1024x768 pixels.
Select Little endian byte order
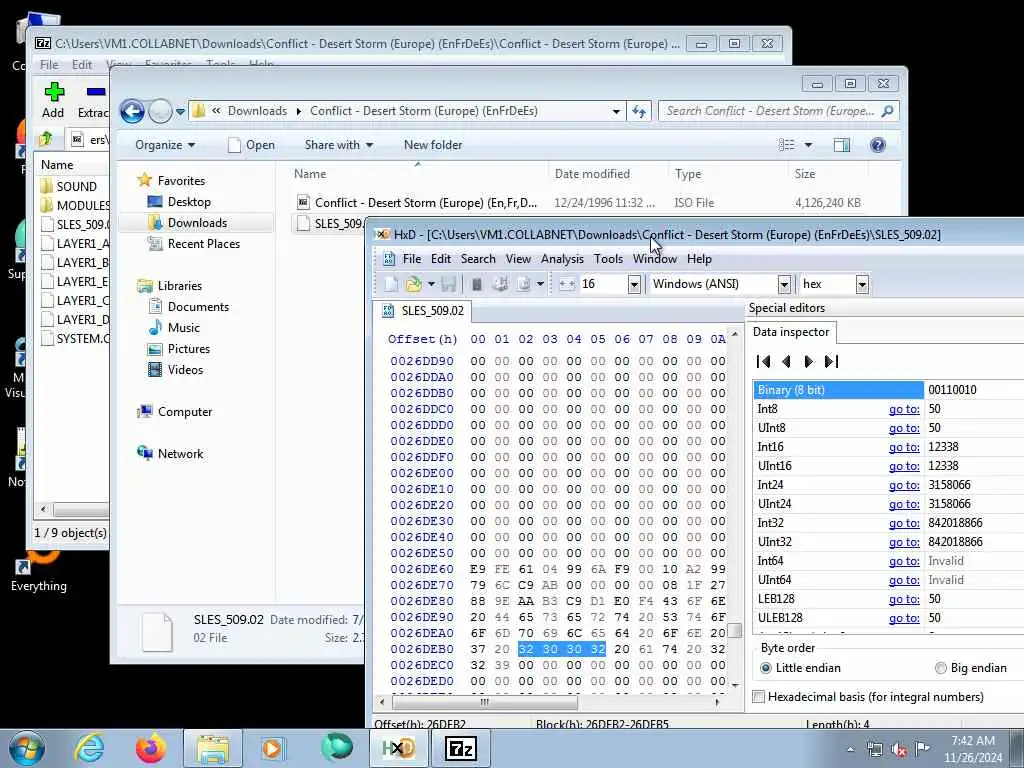(800, 668)
